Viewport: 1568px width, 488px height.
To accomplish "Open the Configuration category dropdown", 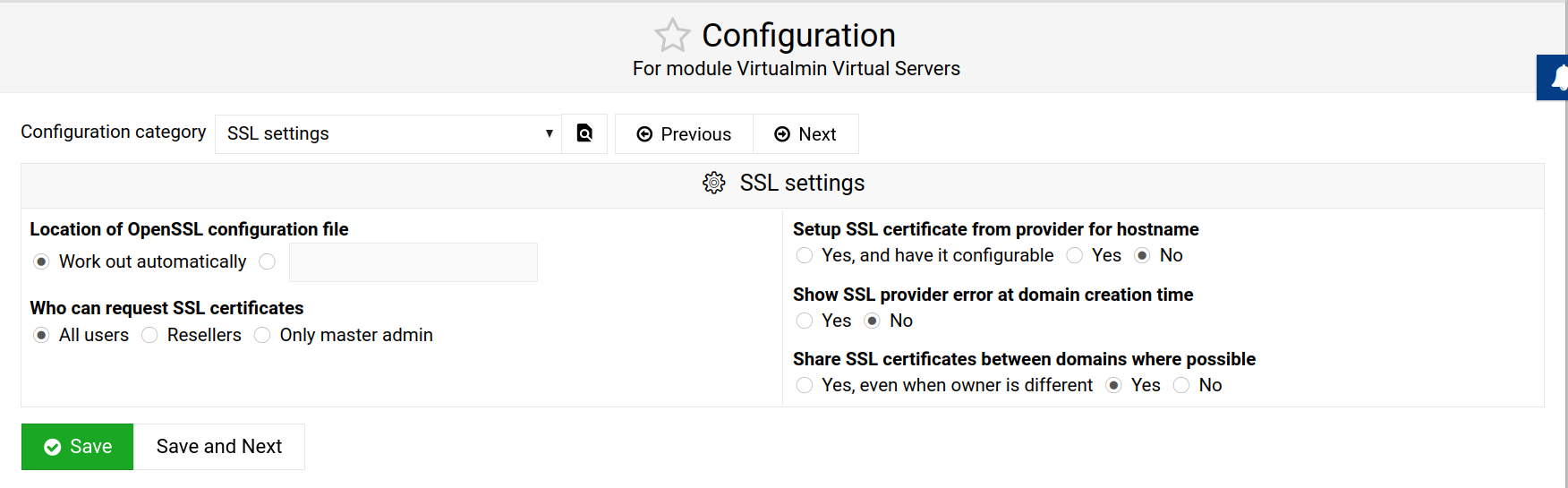I will click(x=388, y=133).
